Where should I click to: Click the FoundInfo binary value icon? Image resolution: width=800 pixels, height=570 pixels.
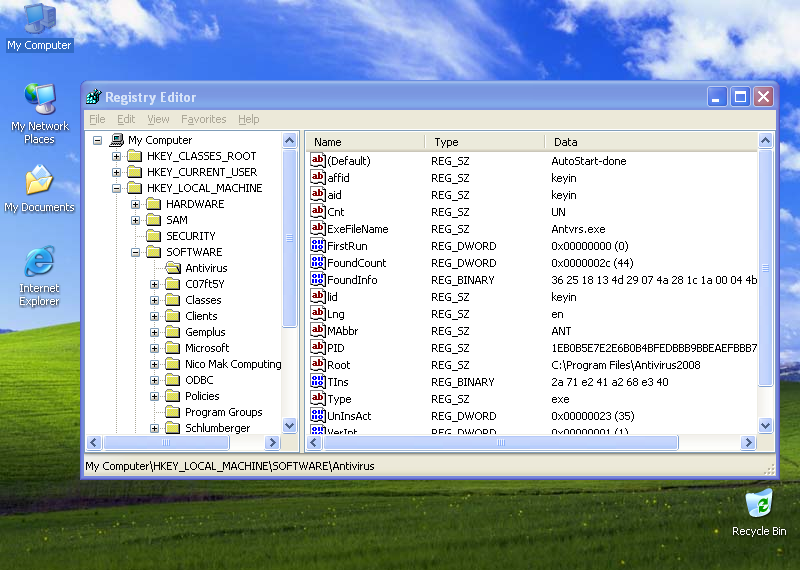point(318,280)
